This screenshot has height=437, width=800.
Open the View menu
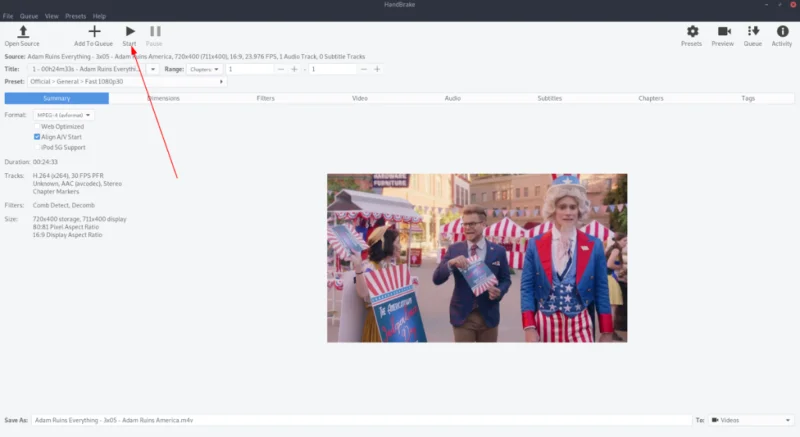(52, 16)
